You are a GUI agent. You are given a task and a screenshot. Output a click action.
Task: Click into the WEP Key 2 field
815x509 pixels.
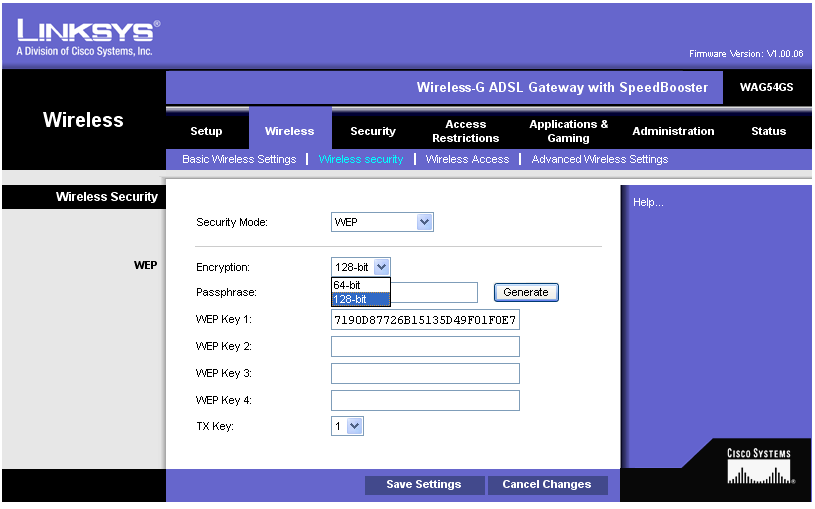tap(425, 346)
